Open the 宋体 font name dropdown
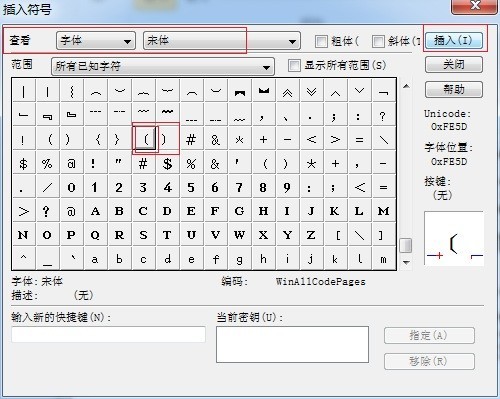The width and height of the screenshot is (500, 399). (x=222, y=41)
